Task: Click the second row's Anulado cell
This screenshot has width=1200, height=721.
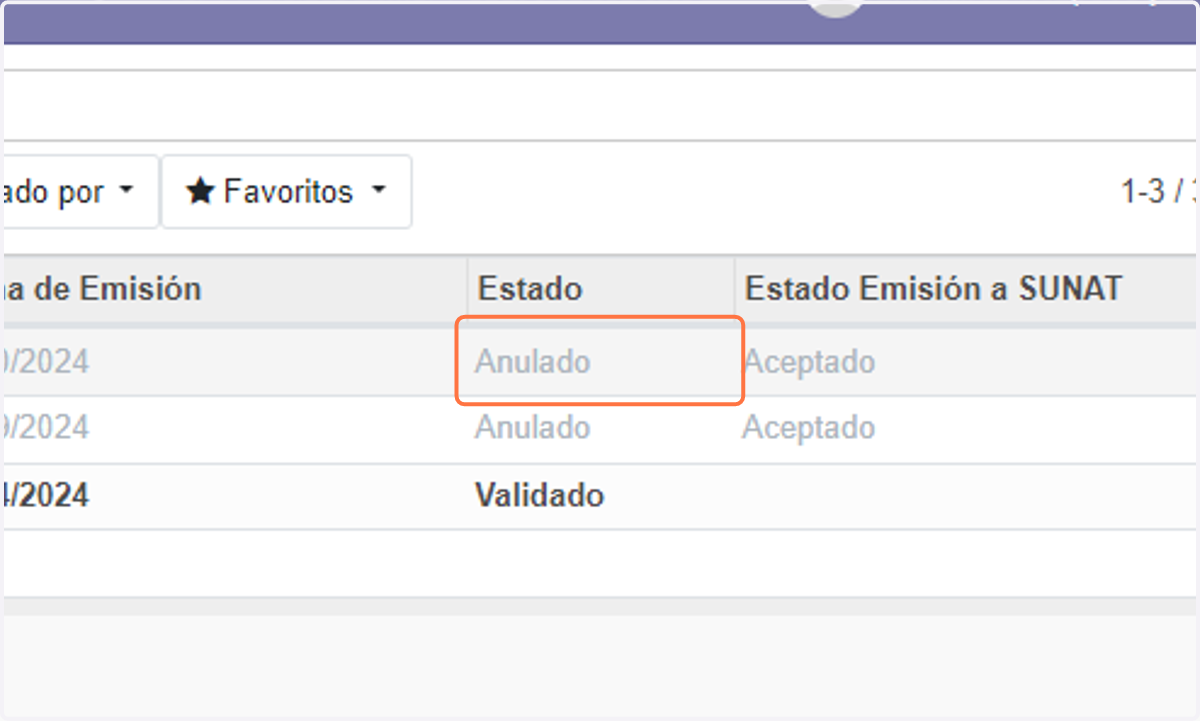Action: [601, 428]
